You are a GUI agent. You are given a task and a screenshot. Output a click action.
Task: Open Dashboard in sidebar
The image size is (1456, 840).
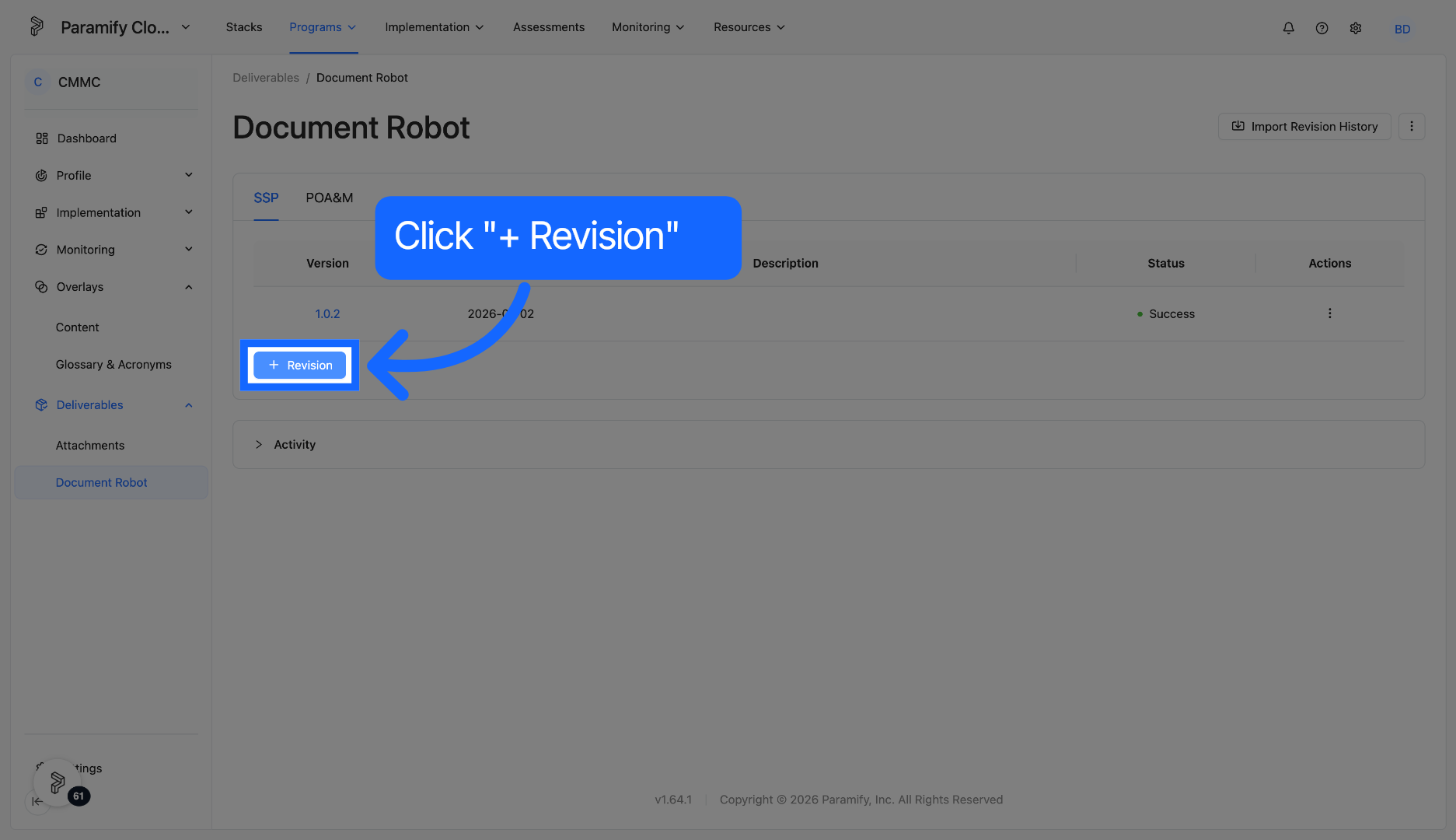pyautogui.click(x=86, y=138)
